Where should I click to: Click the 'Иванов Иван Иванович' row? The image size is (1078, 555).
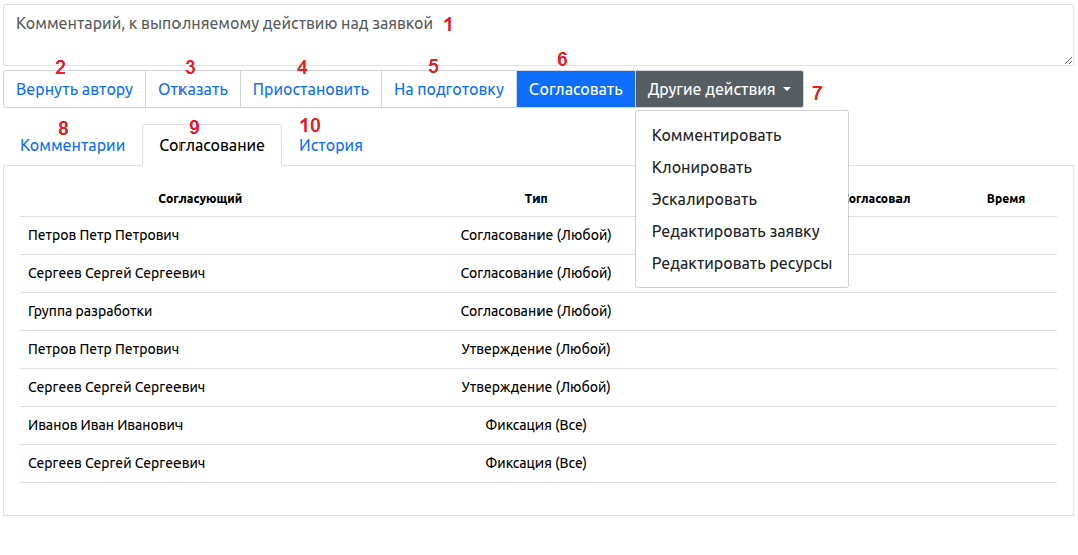105,425
